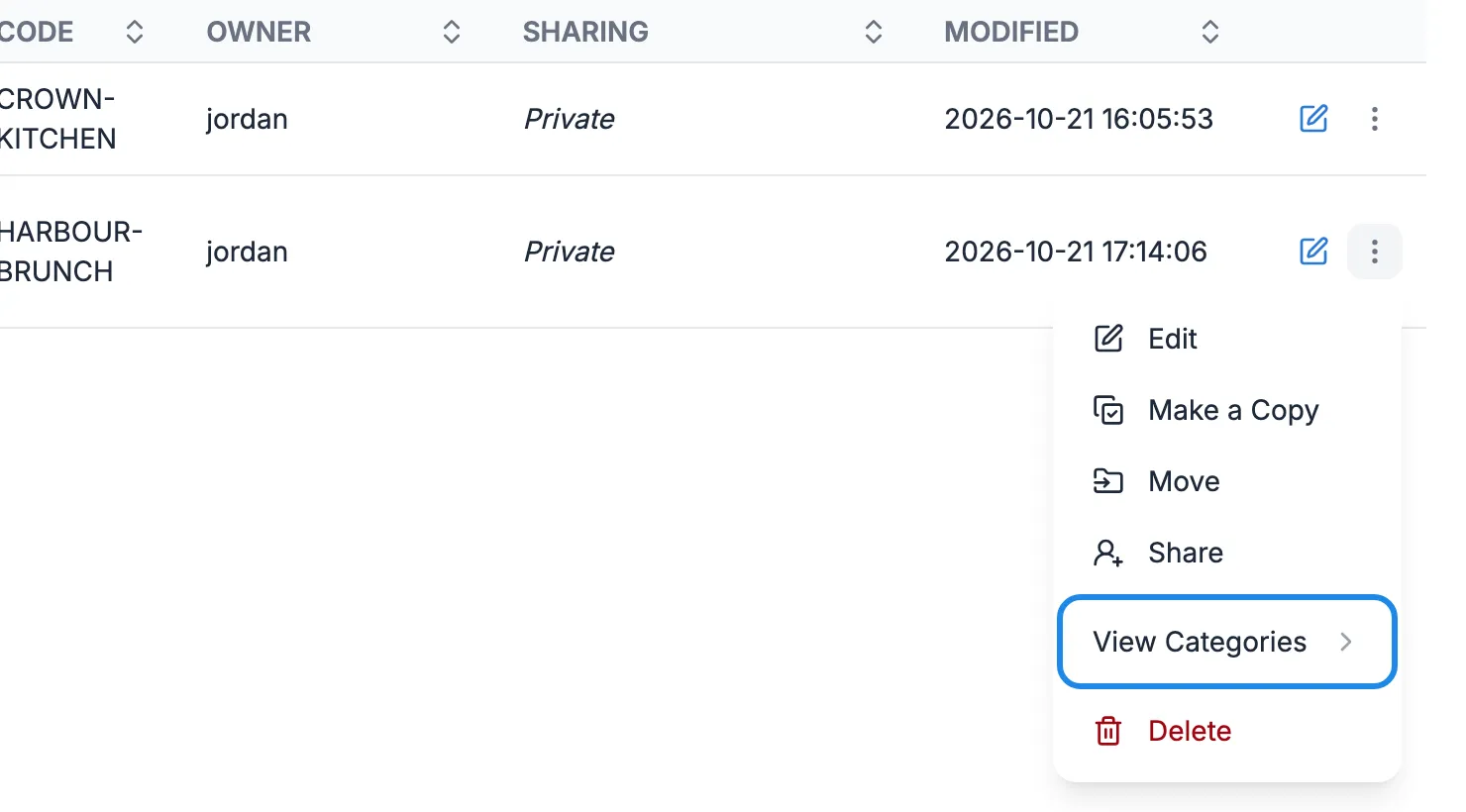Click the Share person-plus icon
The image size is (1466, 812).
1108,553
